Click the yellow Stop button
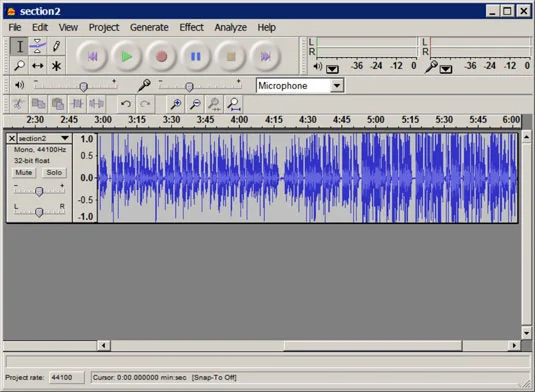The width and height of the screenshot is (535, 392). tap(231, 57)
